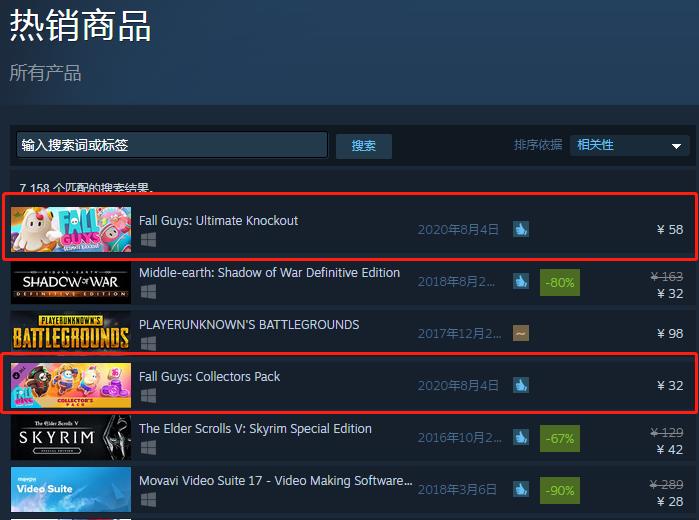Open Fall Guys: Ultimate Knockout title link

click(x=218, y=220)
